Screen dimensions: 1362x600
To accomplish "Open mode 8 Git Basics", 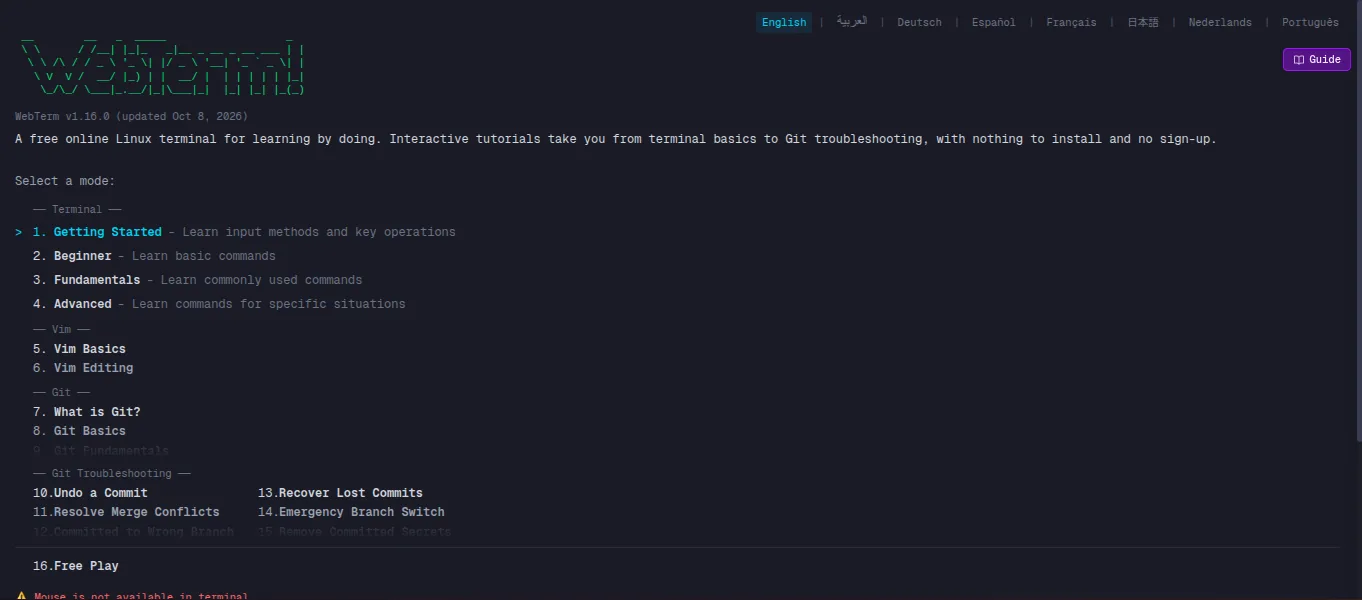I will (79, 431).
